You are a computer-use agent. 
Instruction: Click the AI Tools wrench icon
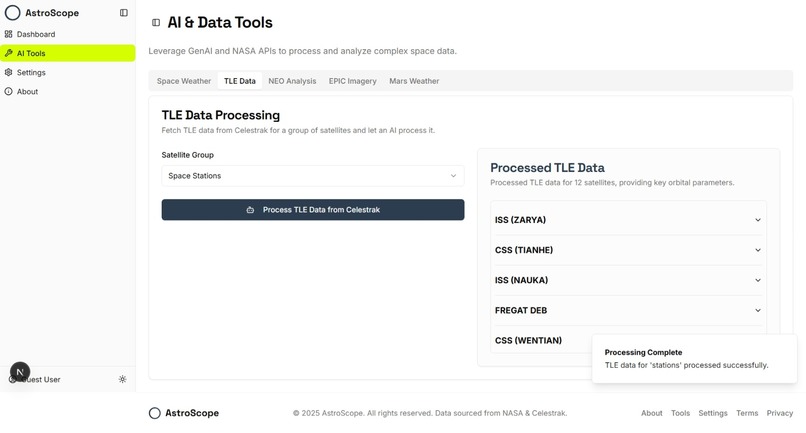(x=8, y=53)
